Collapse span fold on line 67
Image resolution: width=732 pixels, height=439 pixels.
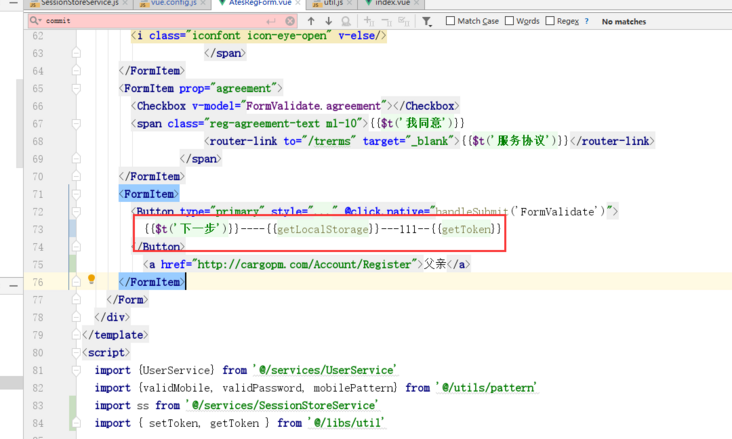(x=76, y=124)
